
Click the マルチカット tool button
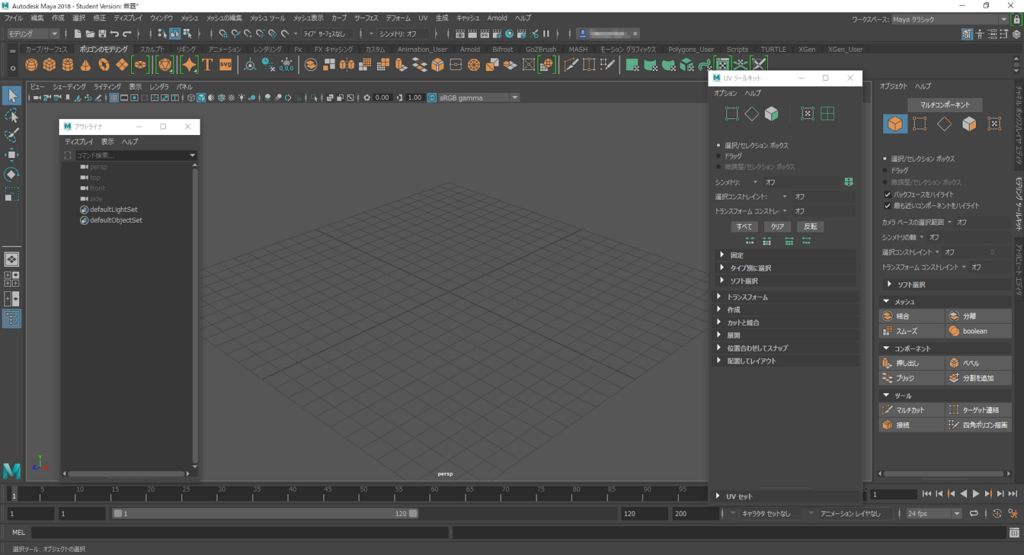[912, 410]
